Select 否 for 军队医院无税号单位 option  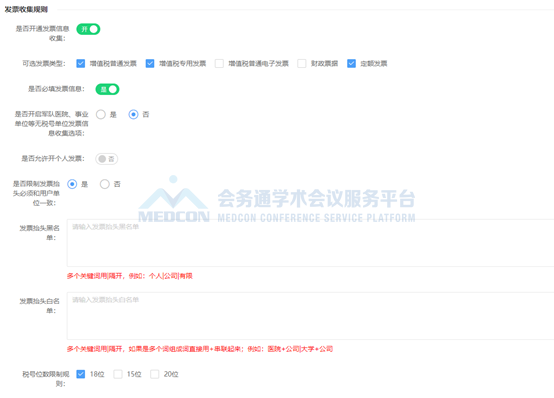tap(133, 115)
